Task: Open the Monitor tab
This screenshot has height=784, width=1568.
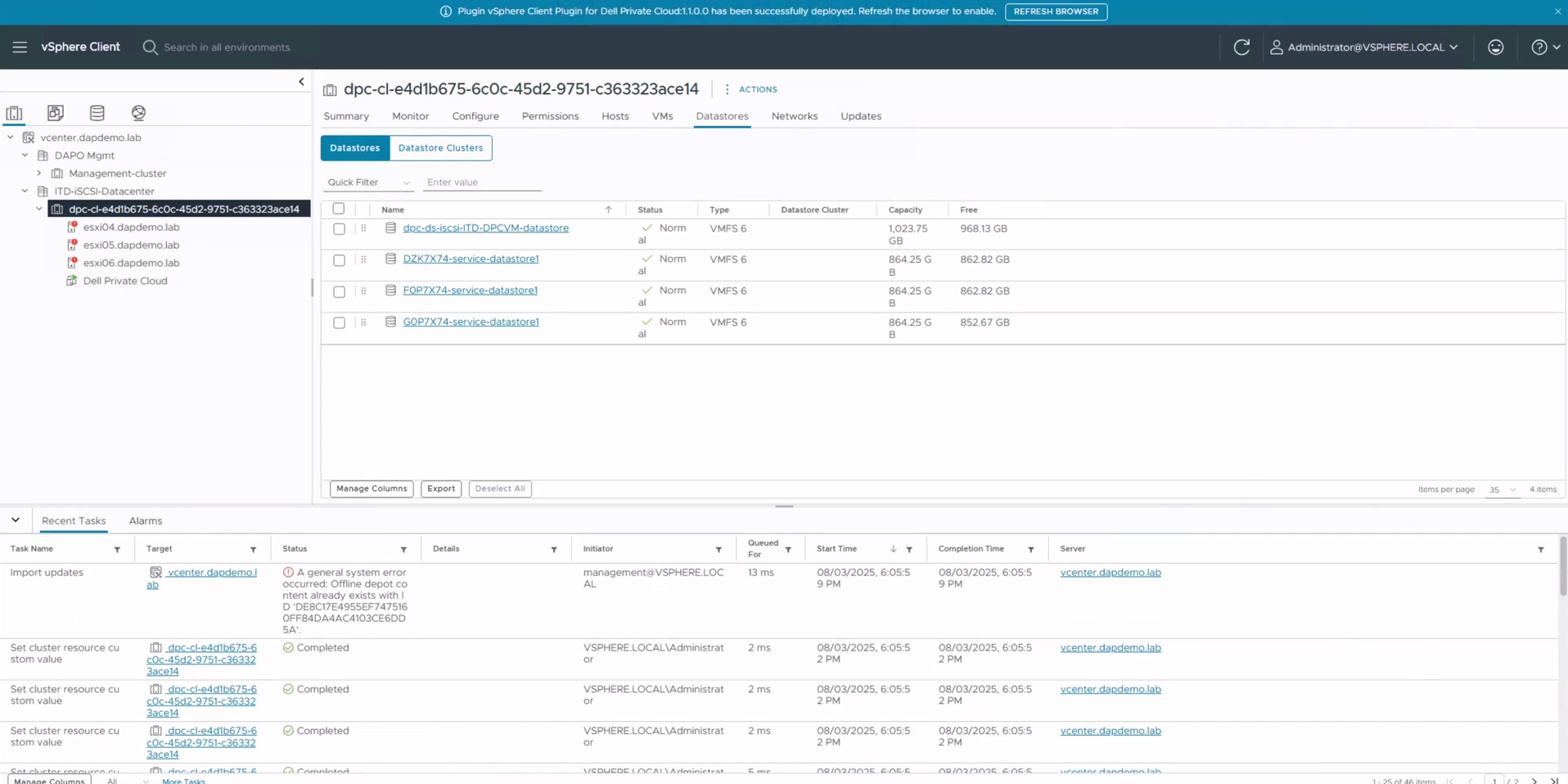Action: (x=410, y=116)
